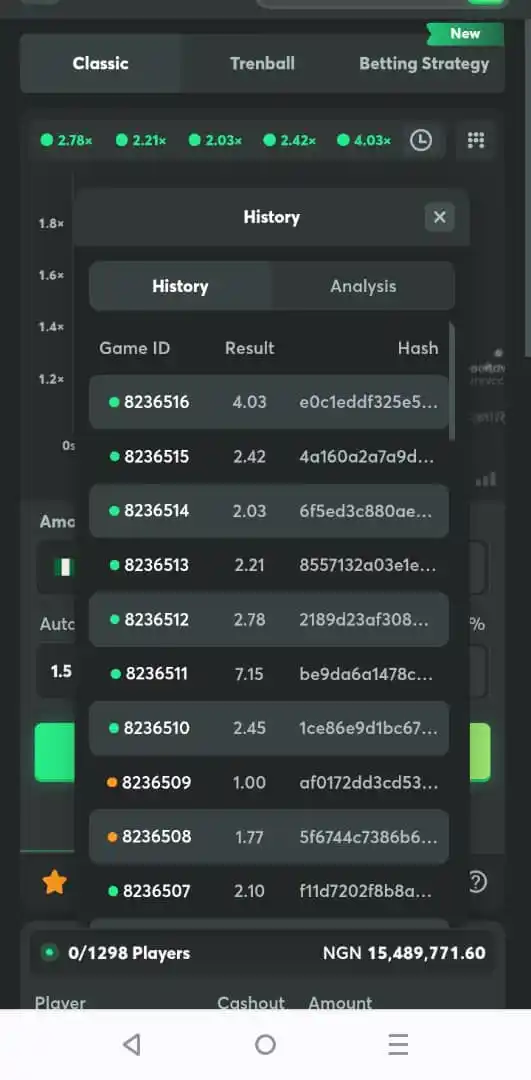Open the grid view icon

tap(476, 141)
